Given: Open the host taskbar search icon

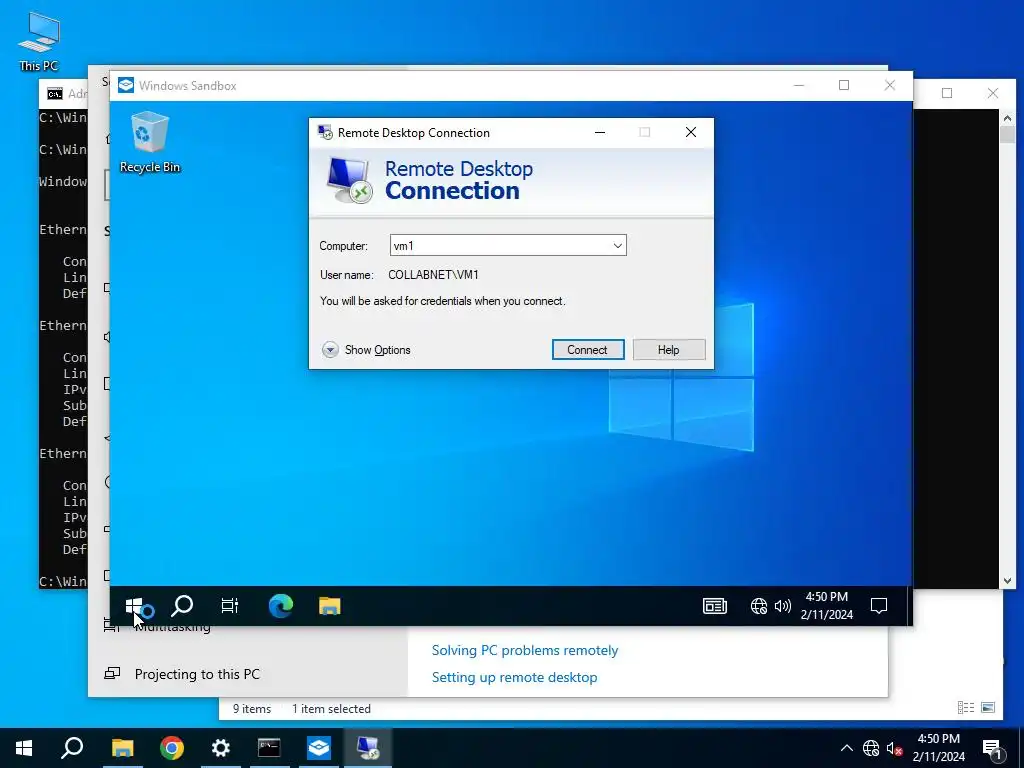Looking at the screenshot, I should coord(72,748).
